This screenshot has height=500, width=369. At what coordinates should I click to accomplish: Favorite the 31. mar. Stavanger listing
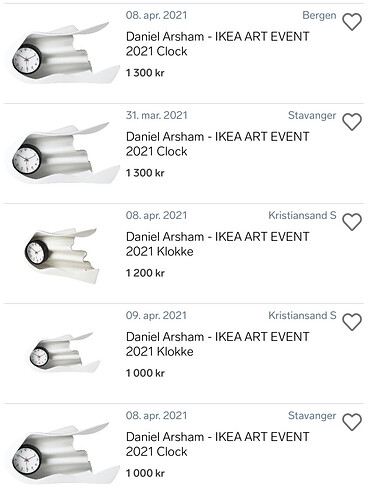[352, 122]
